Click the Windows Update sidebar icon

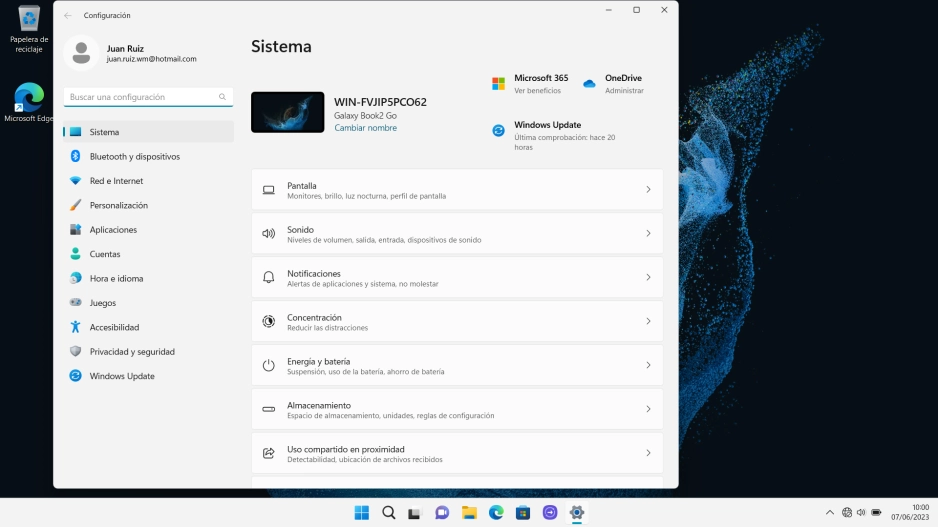pos(75,376)
